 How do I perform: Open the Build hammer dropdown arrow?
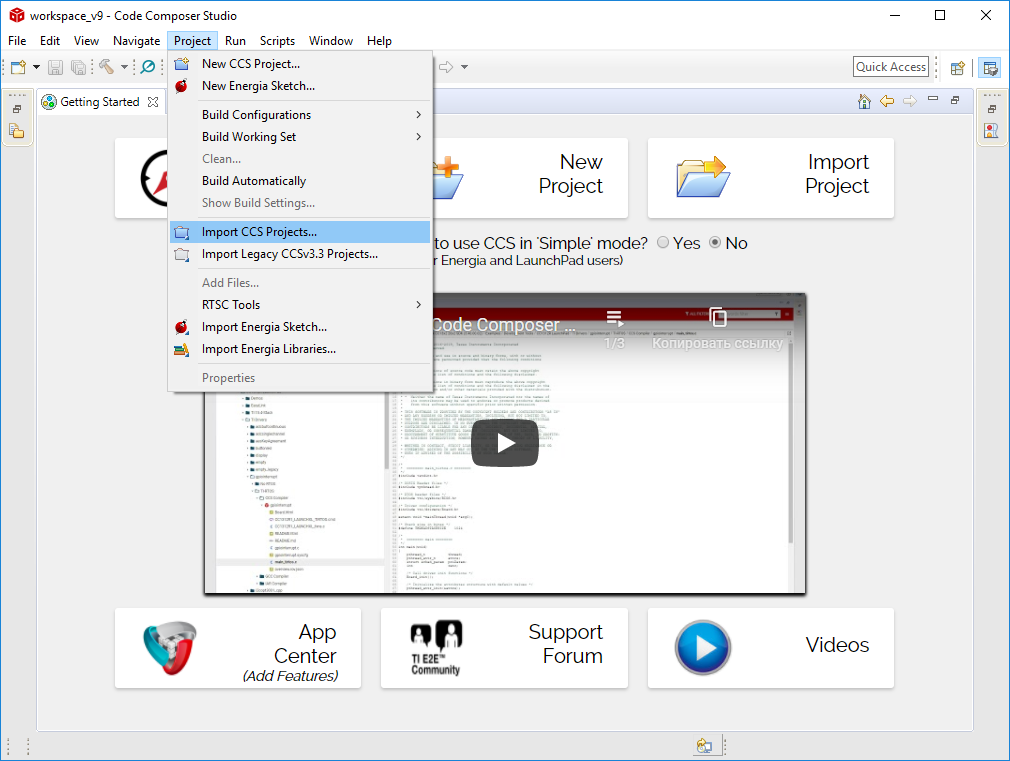124,67
